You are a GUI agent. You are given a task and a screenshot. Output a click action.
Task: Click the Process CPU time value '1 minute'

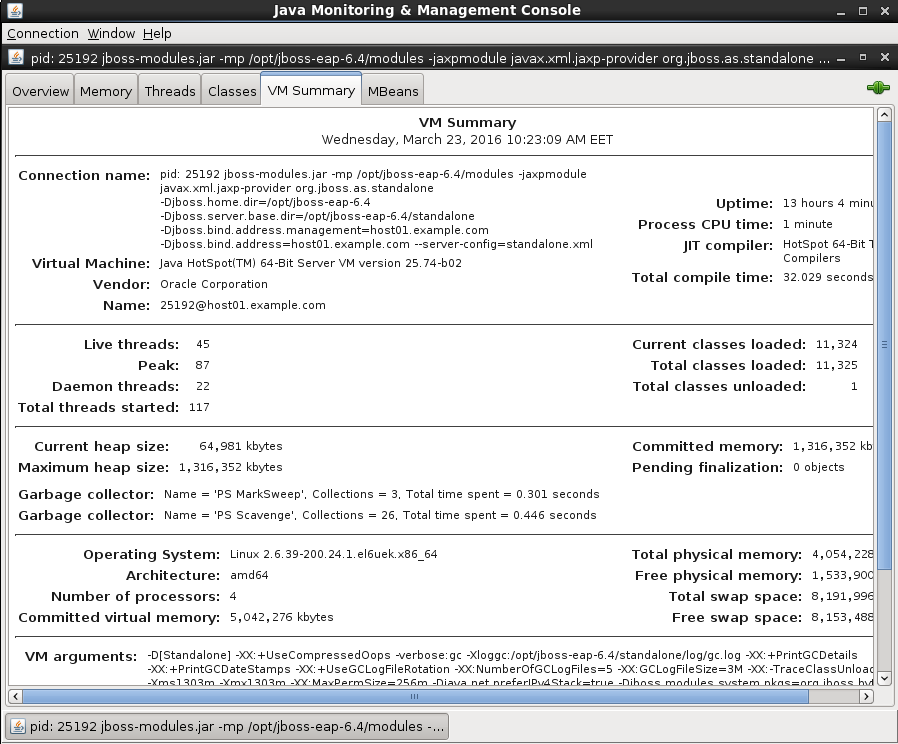click(808, 224)
